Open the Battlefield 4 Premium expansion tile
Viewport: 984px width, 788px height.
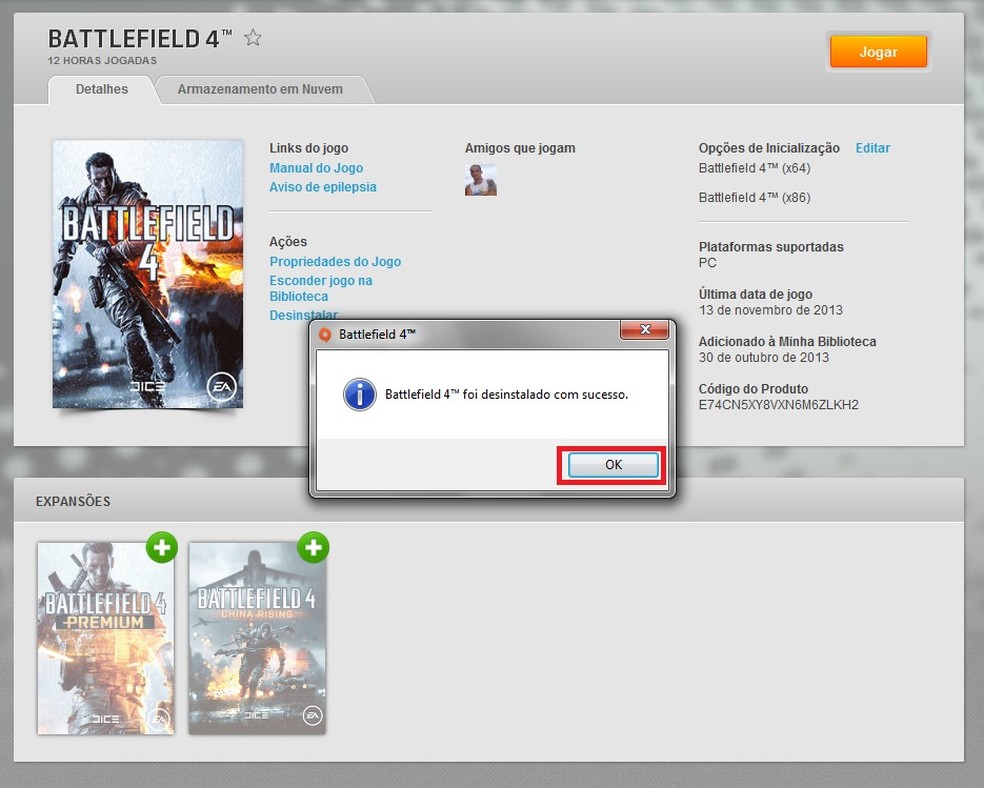(x=105, y=638)
